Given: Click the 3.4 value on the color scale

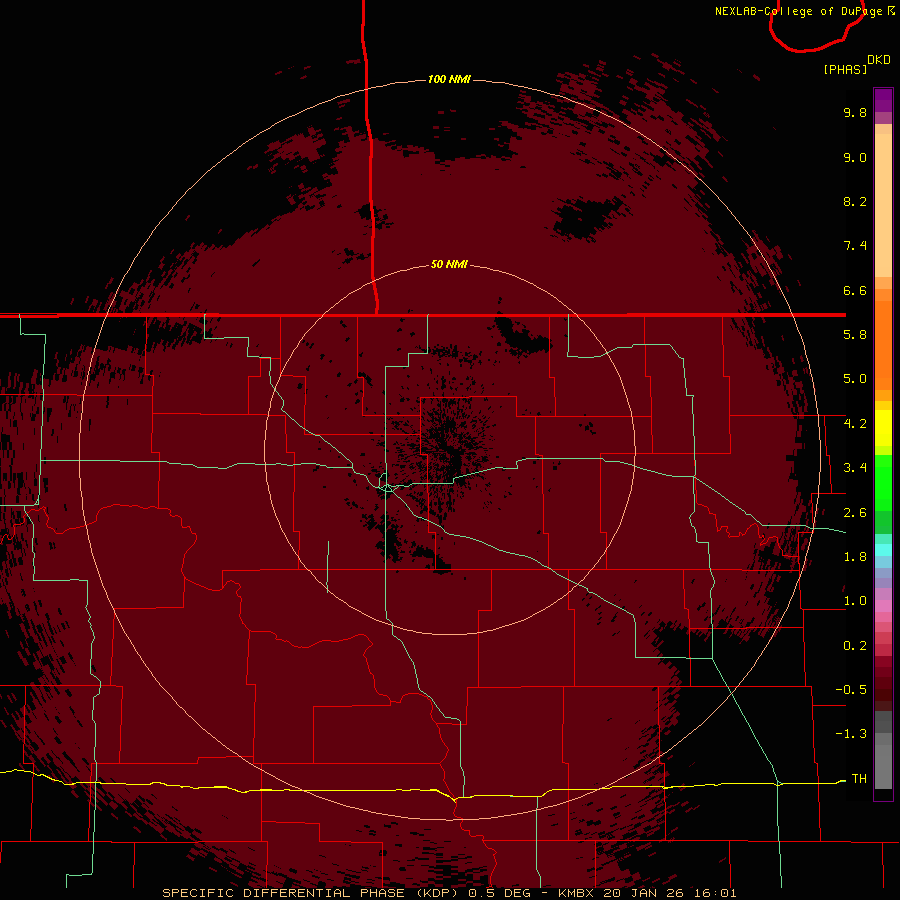Looking at the screenshot, I should tap(855, 468).
